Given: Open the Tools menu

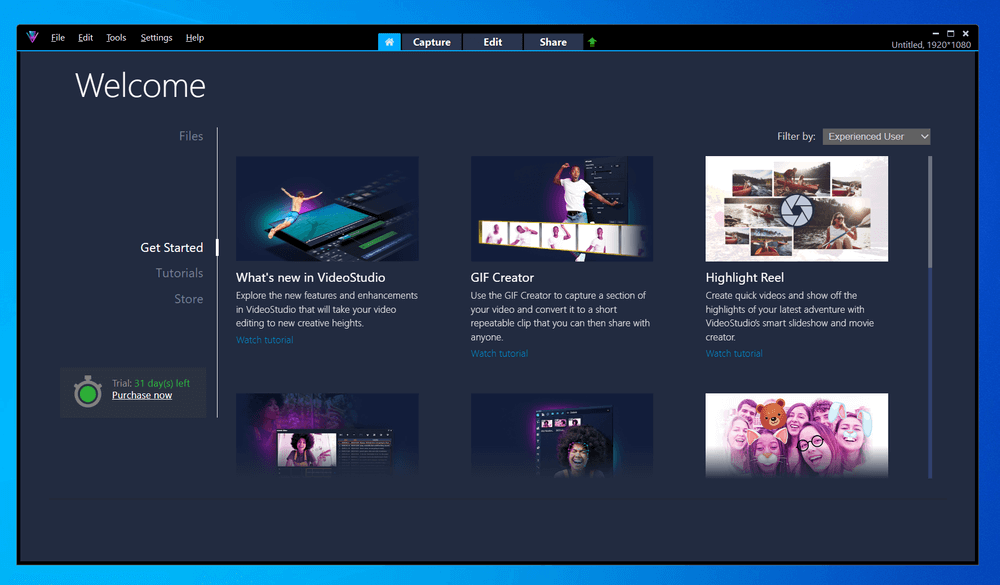Looking at the screenshot, I should pos(116,38).
